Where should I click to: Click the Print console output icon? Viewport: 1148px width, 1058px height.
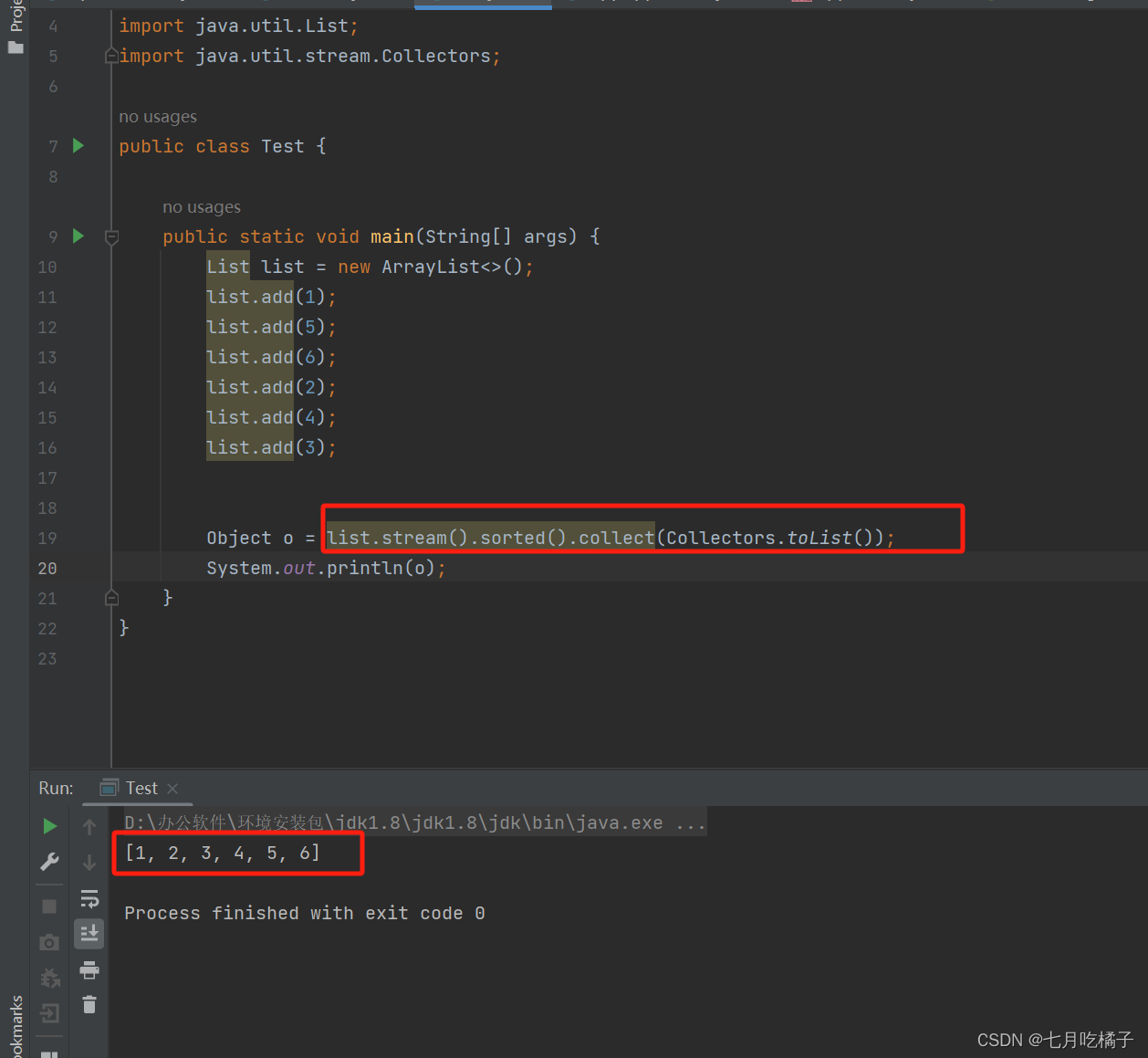(89, 969)
